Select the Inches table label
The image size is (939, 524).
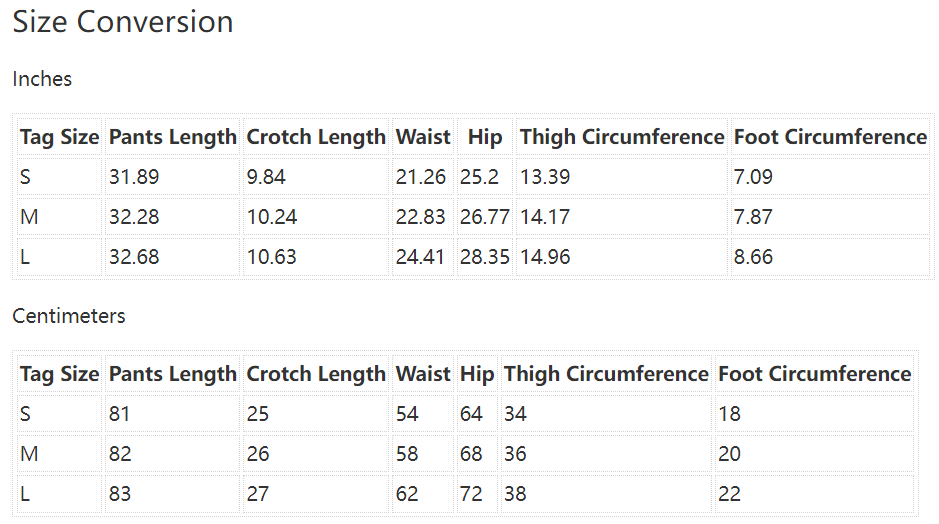[42, 79]
